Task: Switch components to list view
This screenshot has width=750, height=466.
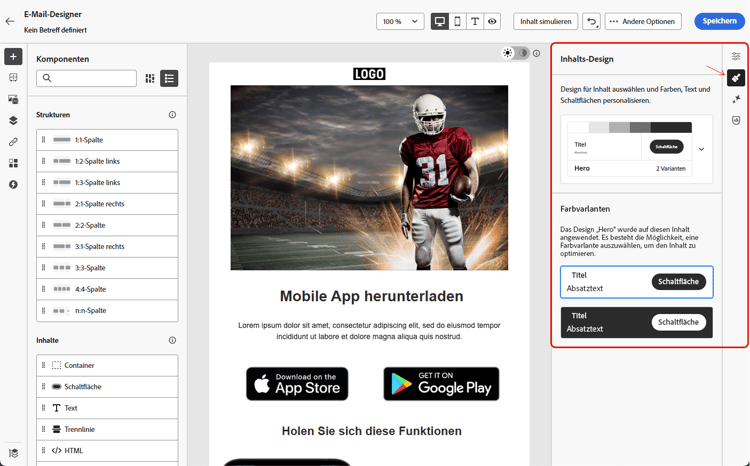Action: 169,78
